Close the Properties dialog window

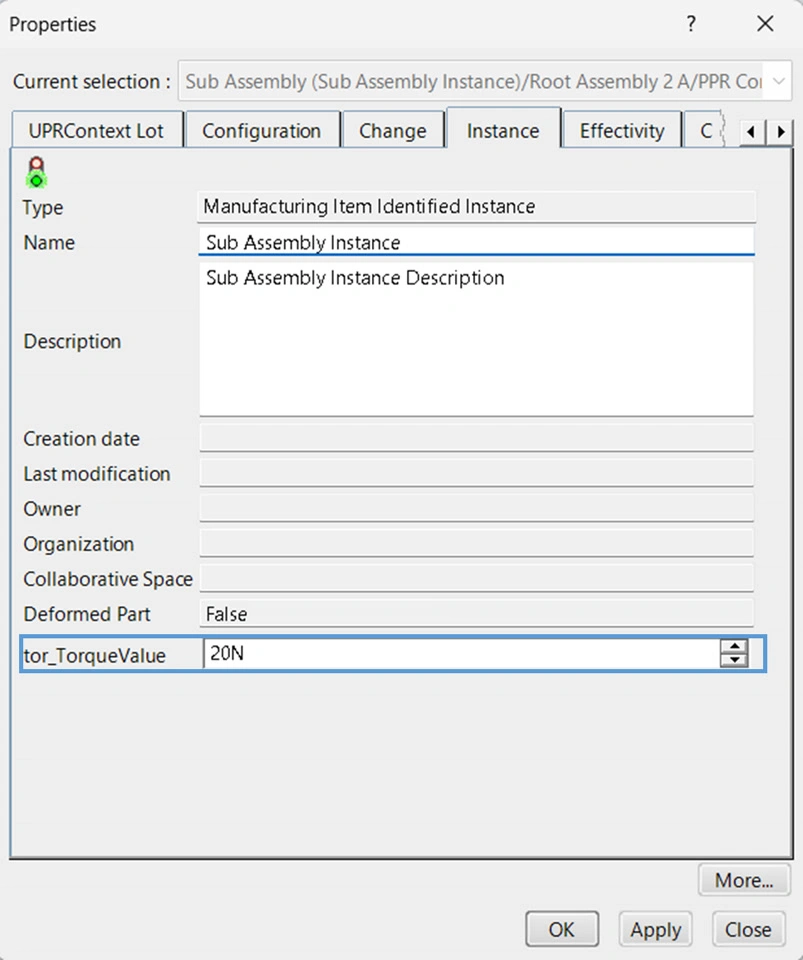pyautogui.click(x=765, y=24)
